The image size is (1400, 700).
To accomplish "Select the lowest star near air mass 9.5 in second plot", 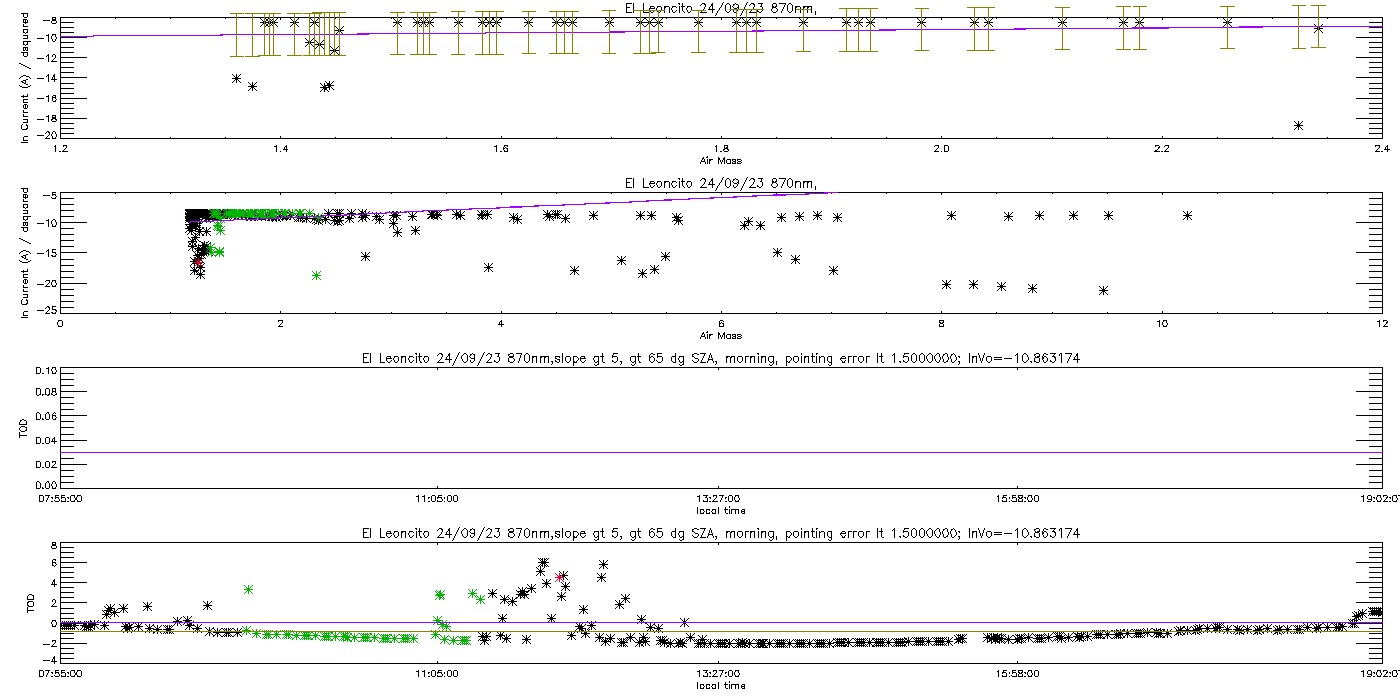I will click(1103, 290).
